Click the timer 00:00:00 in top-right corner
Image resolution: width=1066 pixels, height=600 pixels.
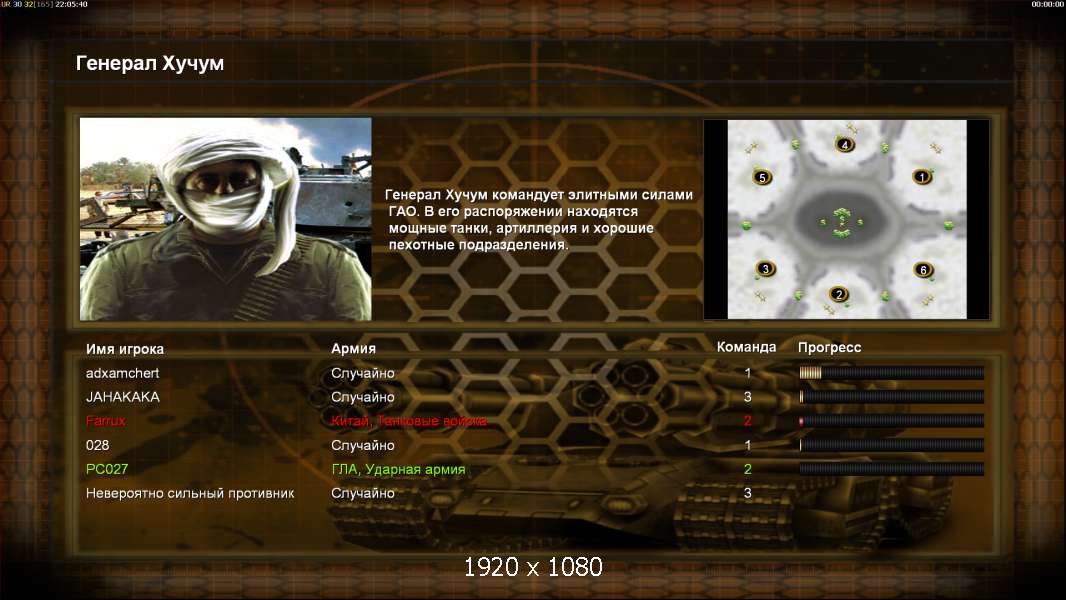pyautogui.click(x=1048, y=4)
